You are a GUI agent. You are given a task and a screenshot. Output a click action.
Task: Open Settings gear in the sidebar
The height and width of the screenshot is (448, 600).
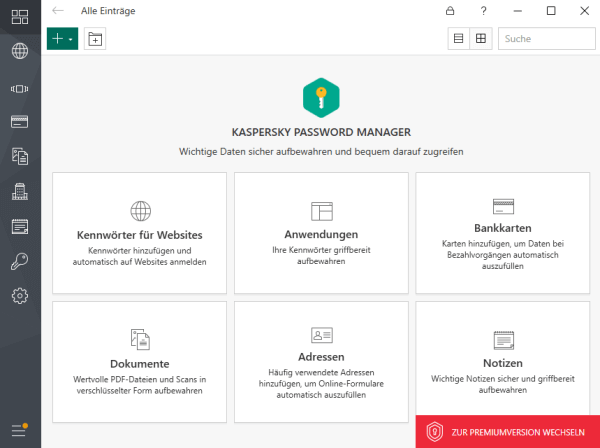(20, 296)
